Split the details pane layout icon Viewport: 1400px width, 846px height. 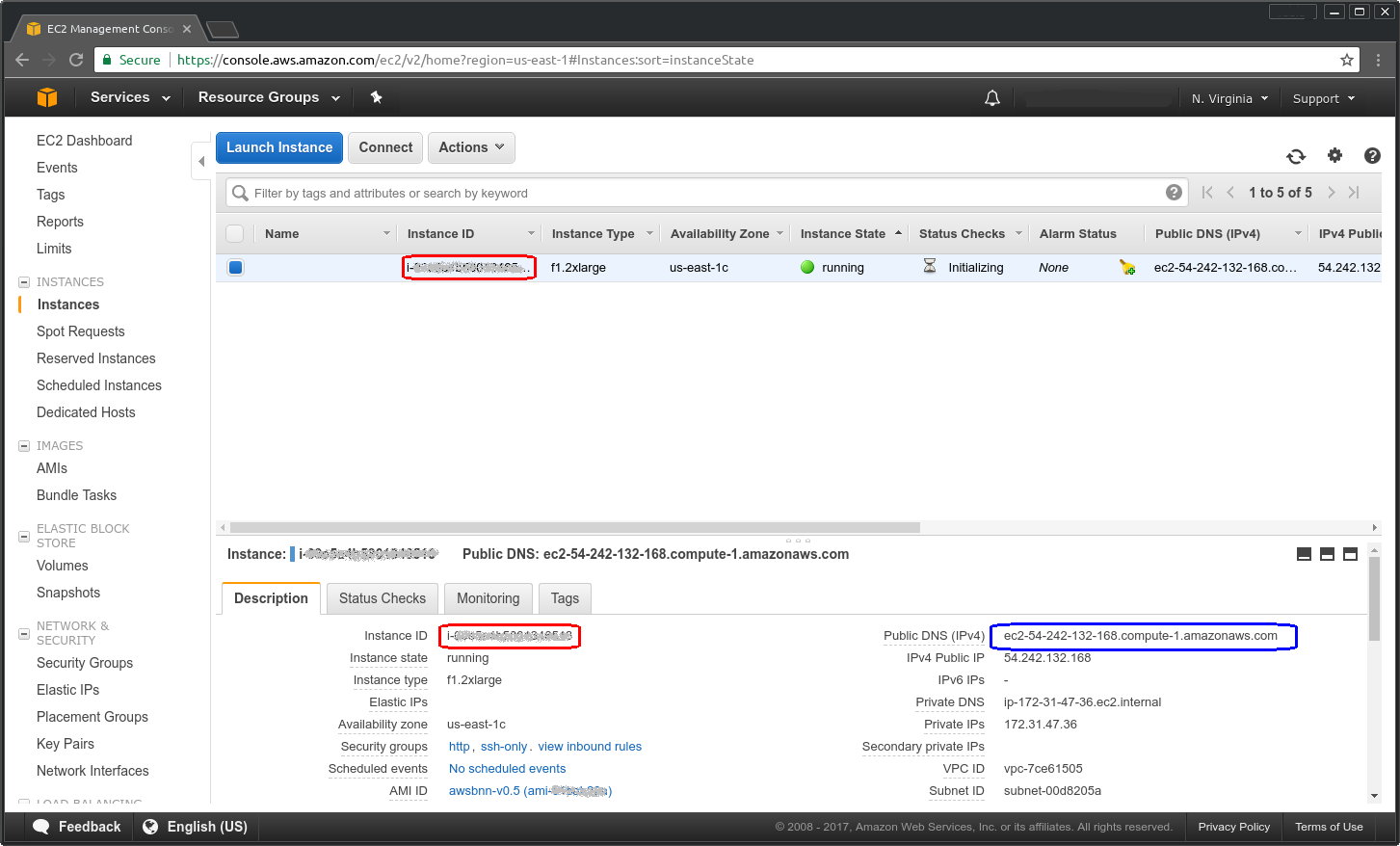pyautogui.click(x=1327, y=554)
